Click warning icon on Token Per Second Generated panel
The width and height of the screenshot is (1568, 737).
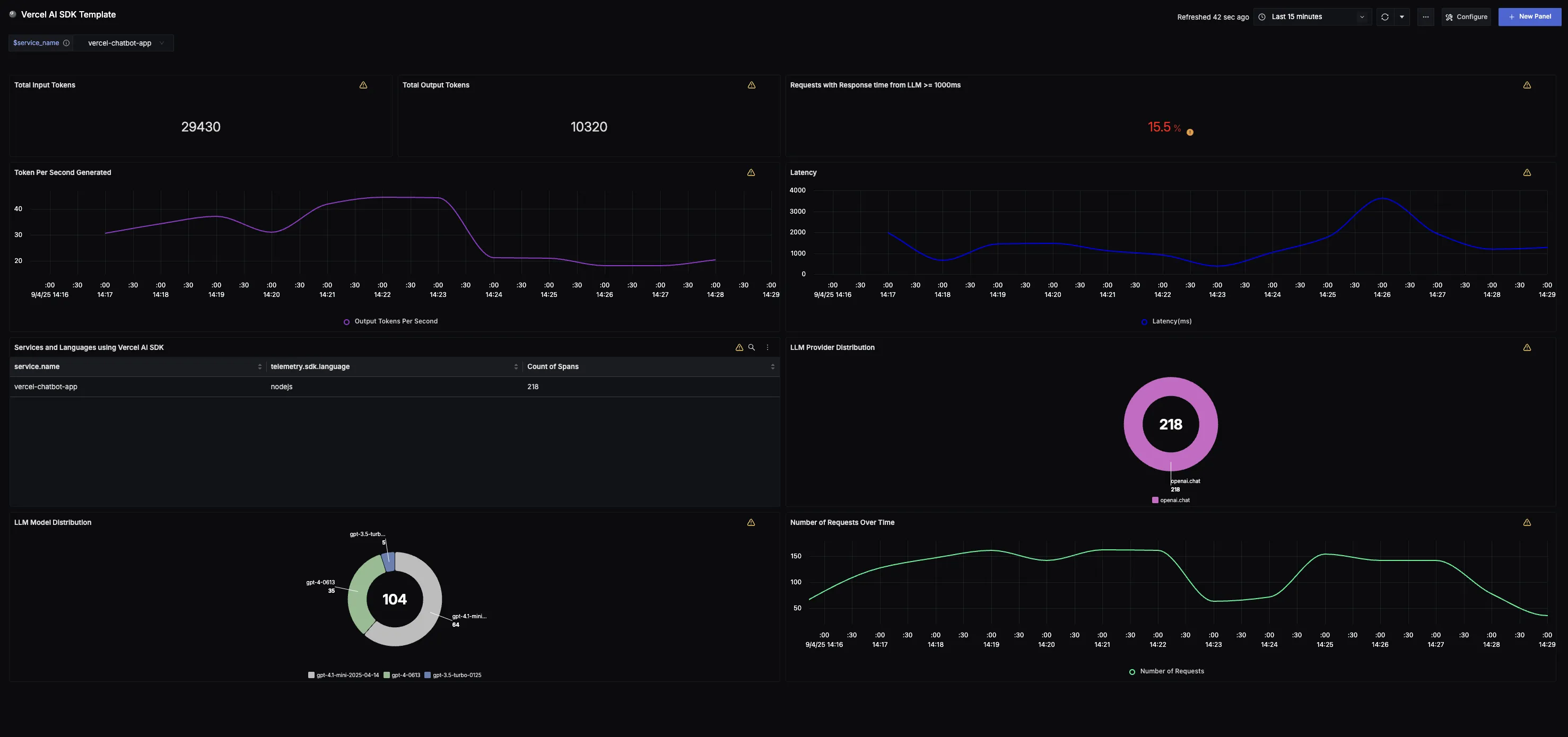[x=751, y=173]
